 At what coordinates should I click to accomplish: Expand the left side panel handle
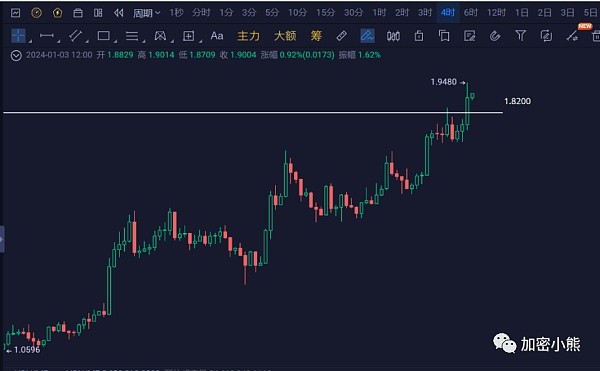pyautogui.click(x=2, y=239)
